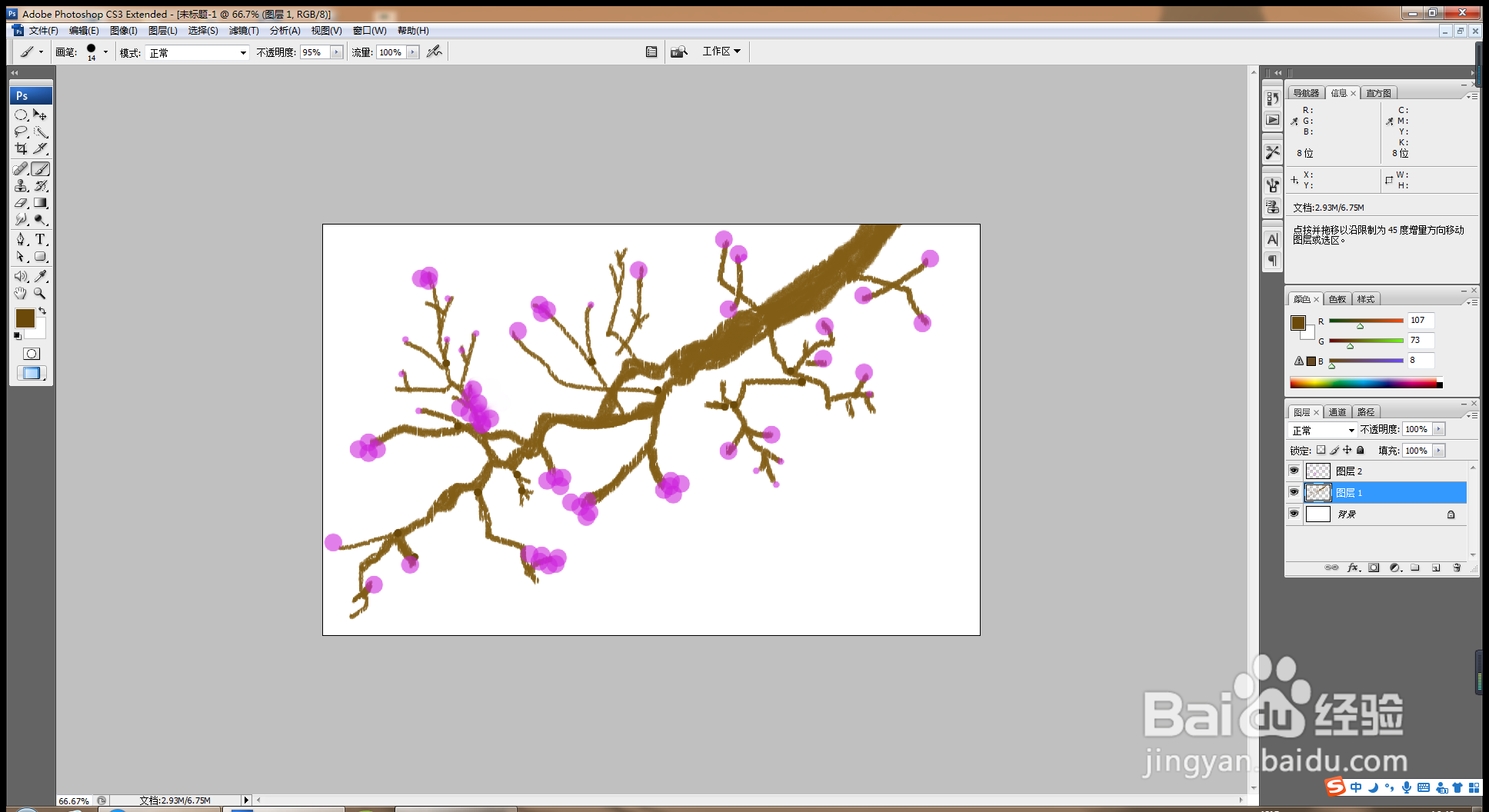Reset default foreground and background colors
Image resolution: width=1489 pixels, height=812 pixels.
tap(17, 336)
